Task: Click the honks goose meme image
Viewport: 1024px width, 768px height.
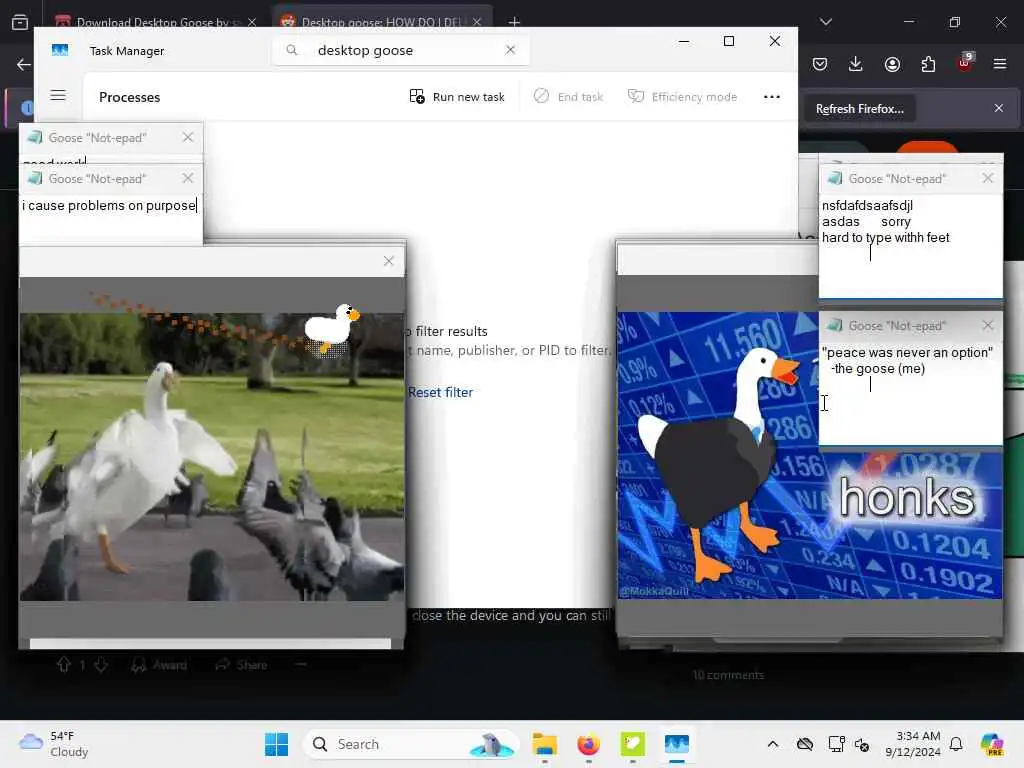Action: [810, 455]
